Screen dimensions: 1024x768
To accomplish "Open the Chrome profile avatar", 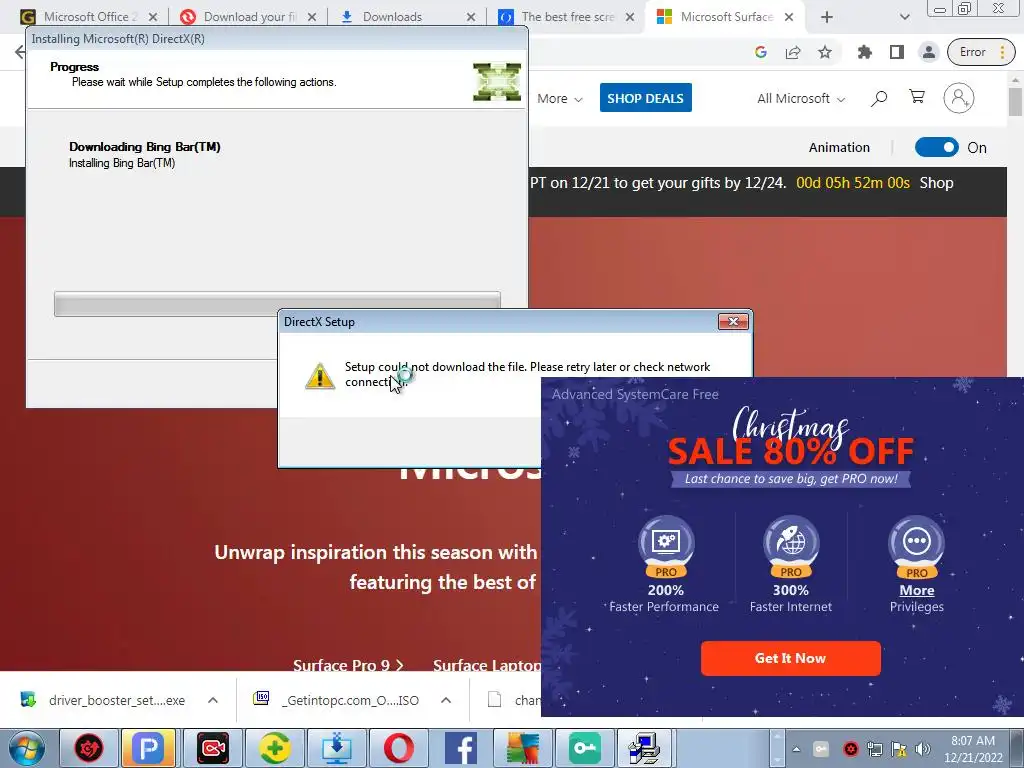I will point(929,52).
